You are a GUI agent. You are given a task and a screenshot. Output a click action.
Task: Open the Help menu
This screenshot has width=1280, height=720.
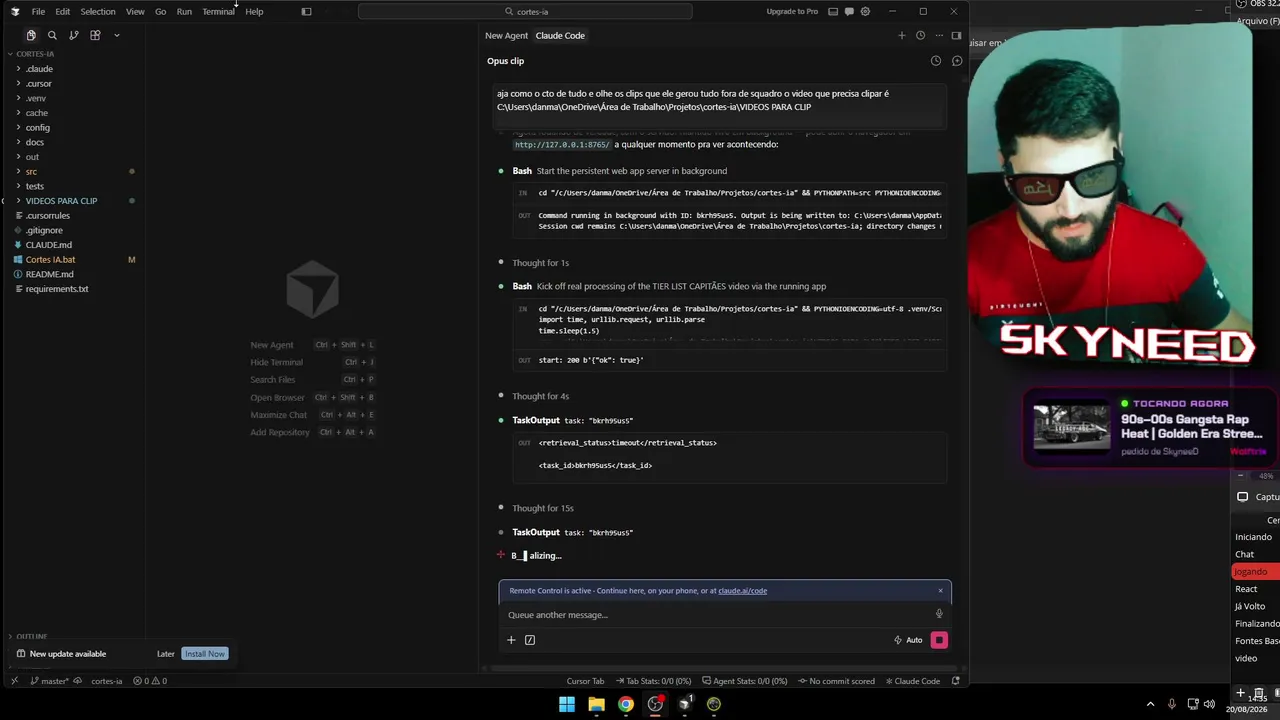point(254,12)
